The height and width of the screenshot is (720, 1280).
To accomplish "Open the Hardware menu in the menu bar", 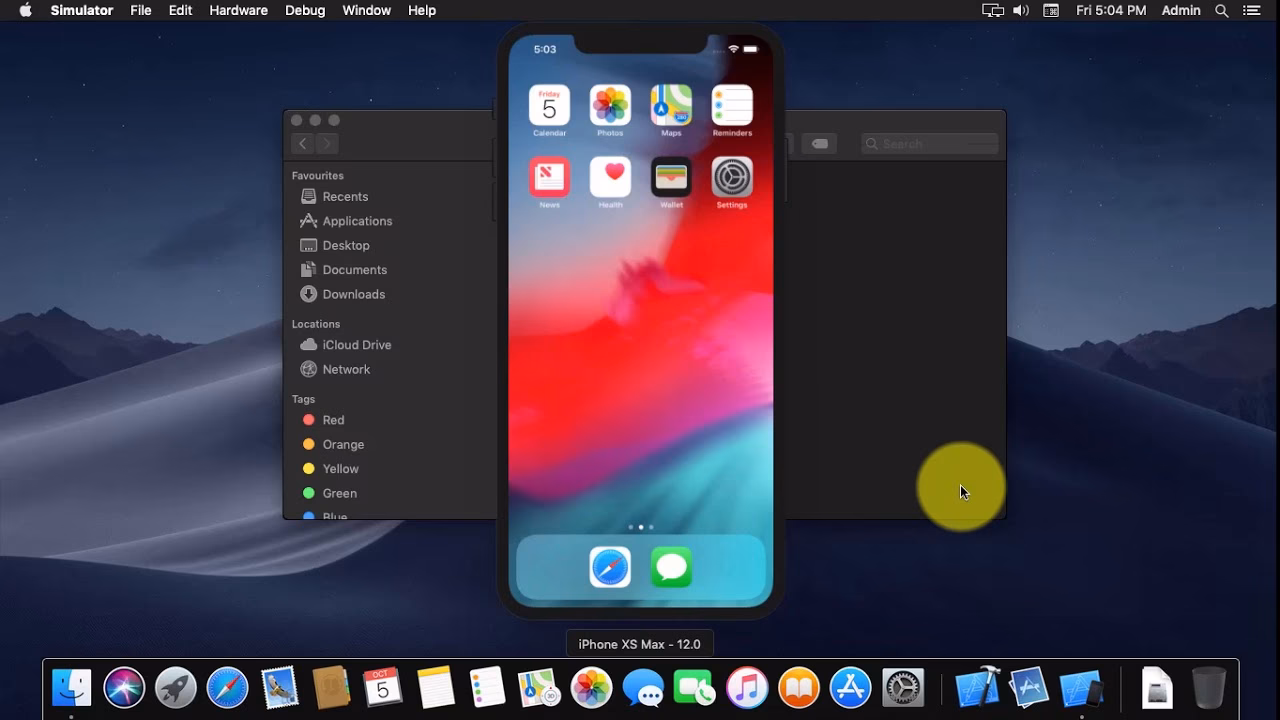I will point(238,10).
